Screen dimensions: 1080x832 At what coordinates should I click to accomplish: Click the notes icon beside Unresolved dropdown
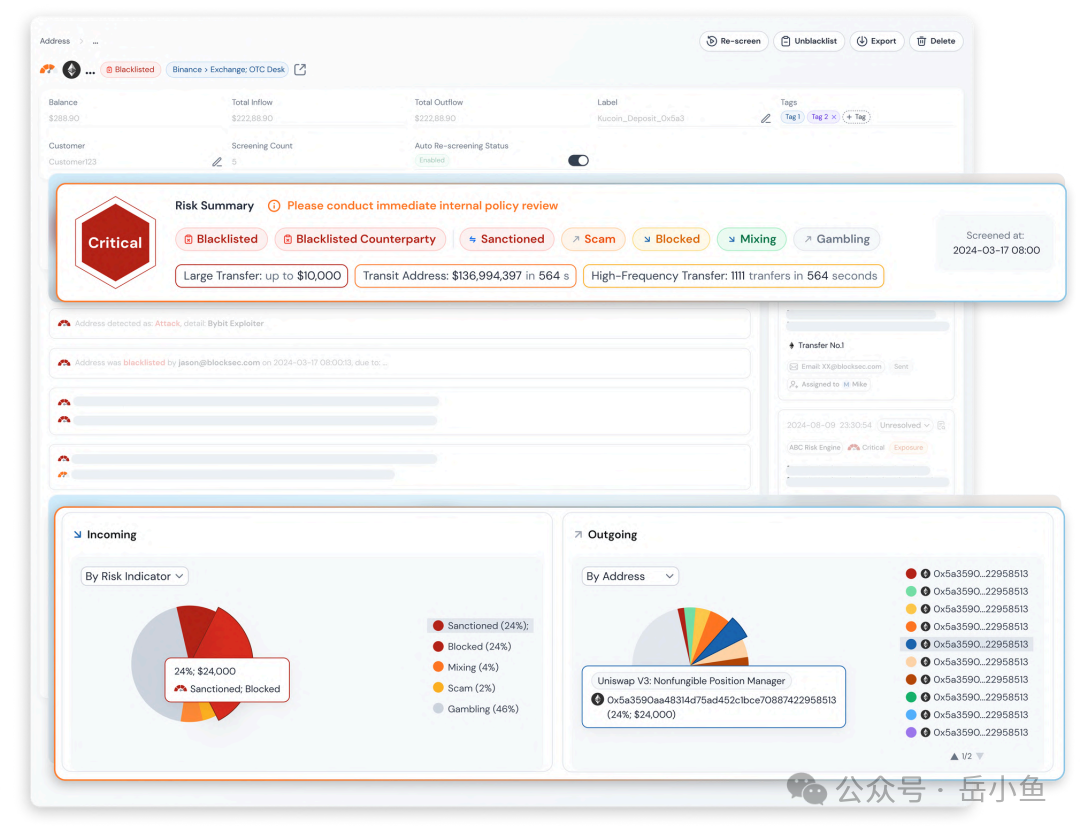pos(942,426)
